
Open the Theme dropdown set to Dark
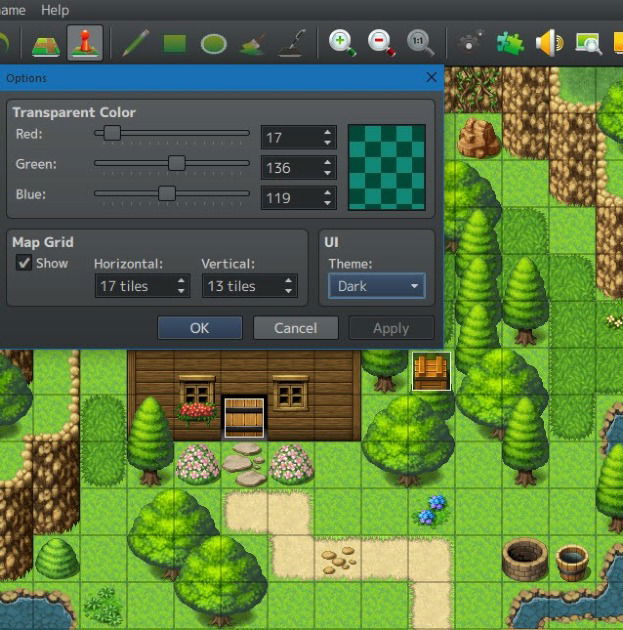coord(376,286)
